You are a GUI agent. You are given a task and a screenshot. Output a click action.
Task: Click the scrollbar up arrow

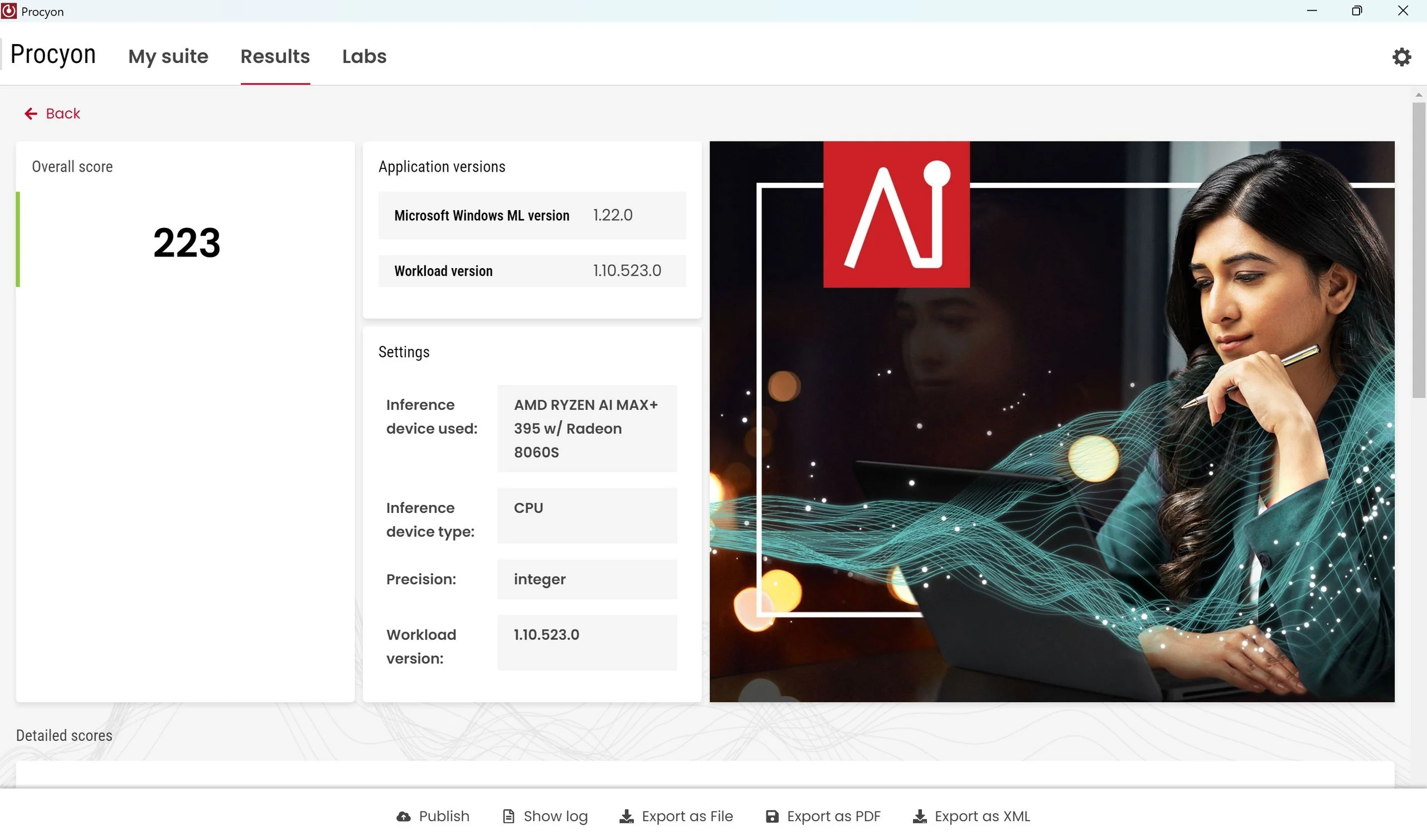pyautogui.click(x=1419, y=95)
